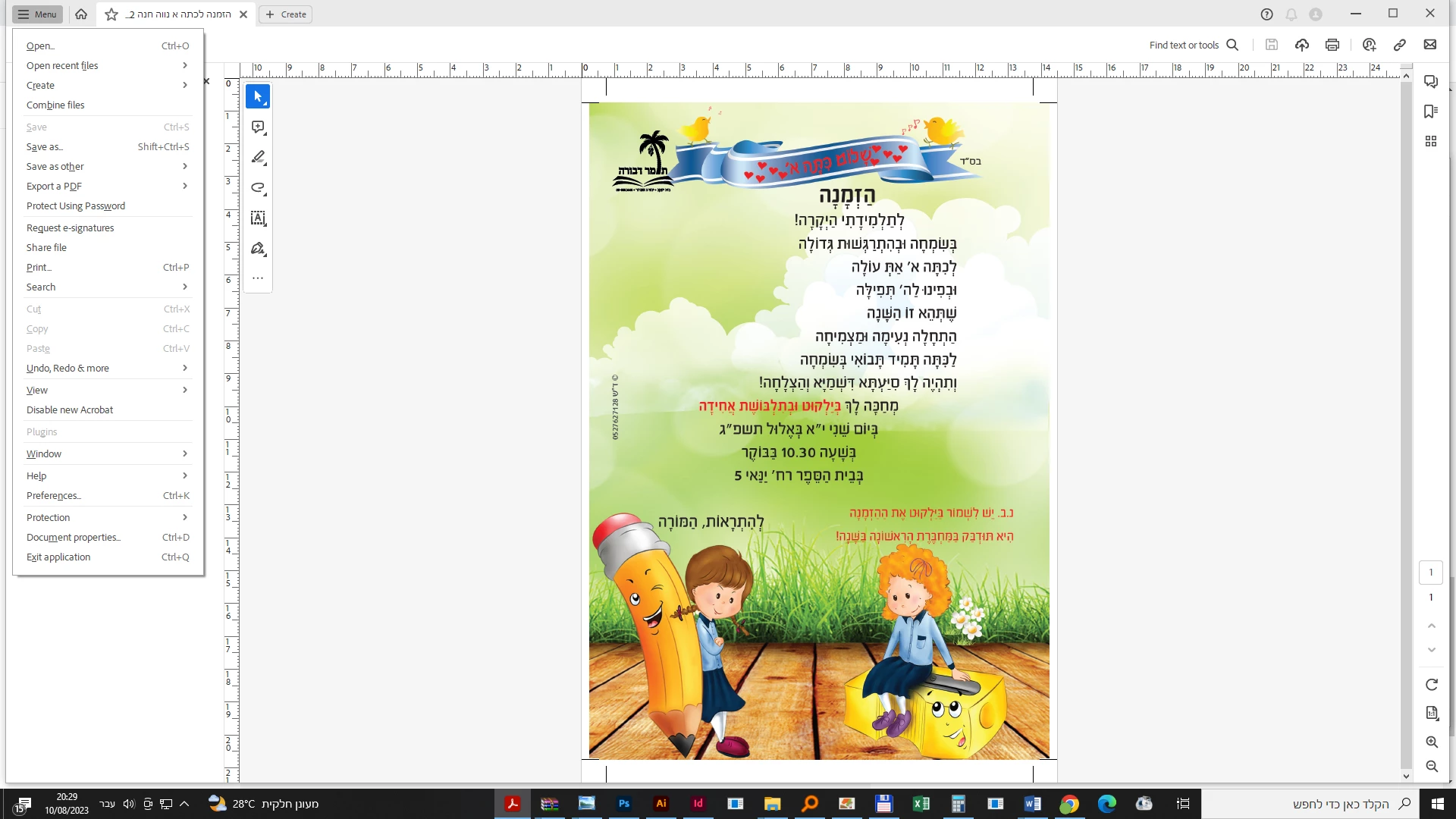
Task: Open Photoshop from the taskbar
Action: click(x=623, y=804)
